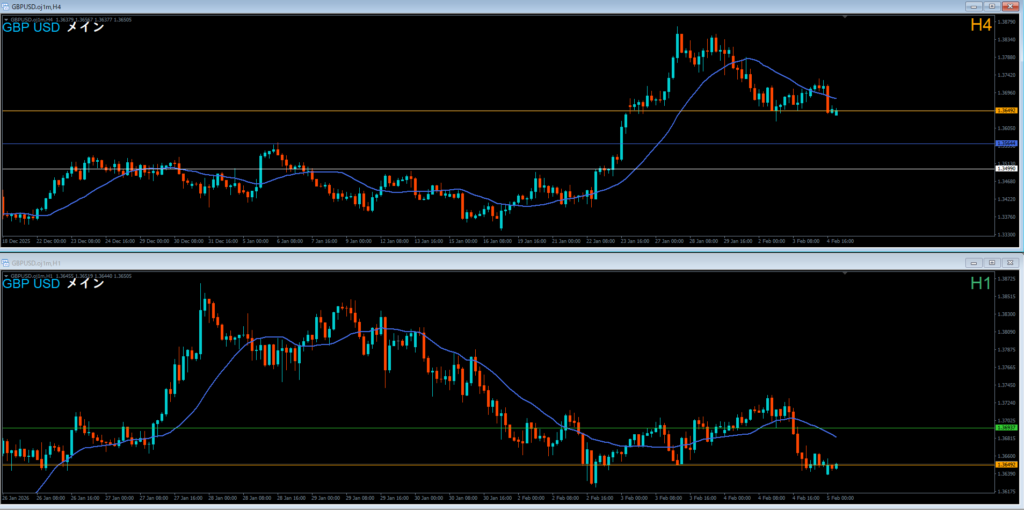Click the H1 chart window's title bar icon
The image size is (1024, 510).
tap(6, 261)
